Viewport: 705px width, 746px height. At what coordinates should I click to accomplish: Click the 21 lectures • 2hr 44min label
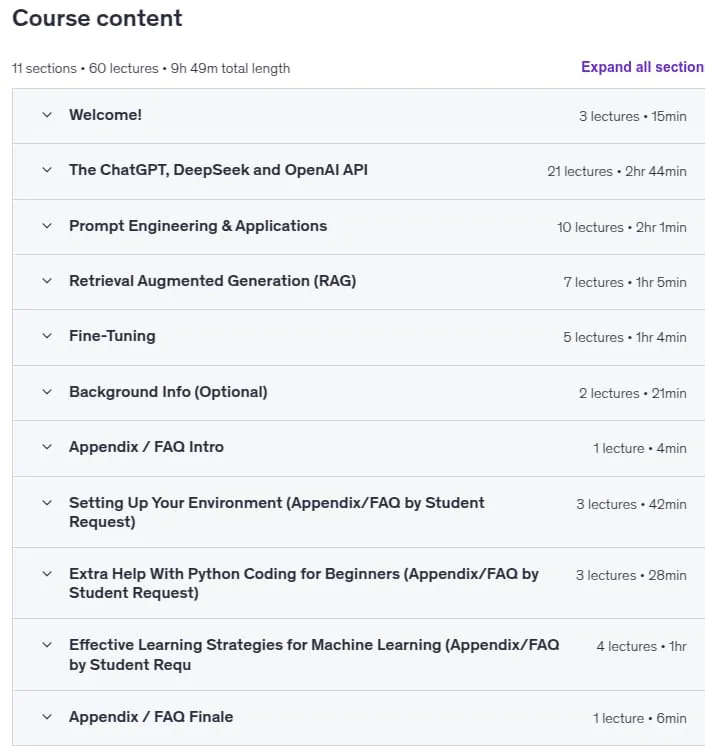(x=617, y=171)
